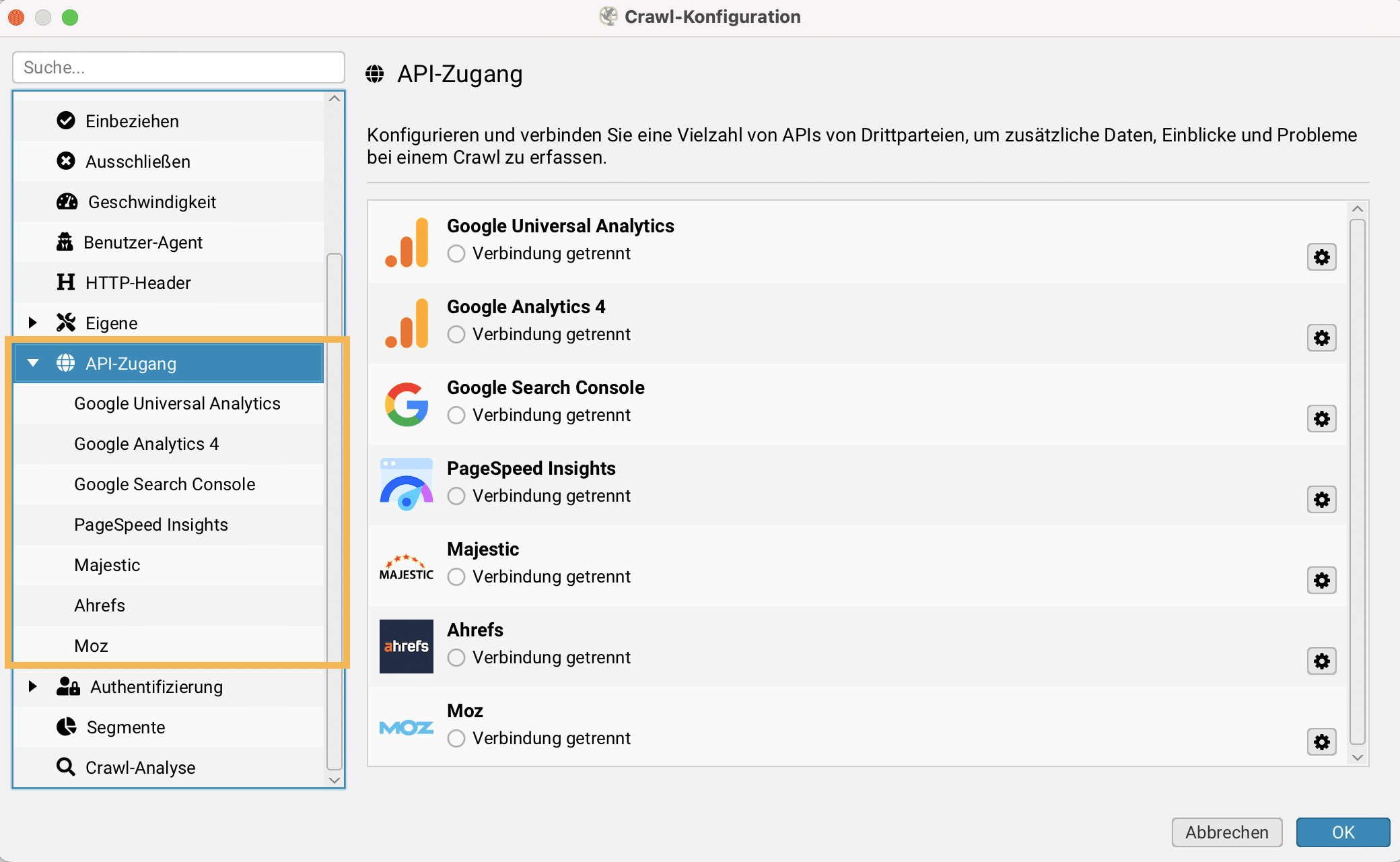
Task: Open settings gear for Google Universal Analytics
Action: click(x=1322, y=257)
